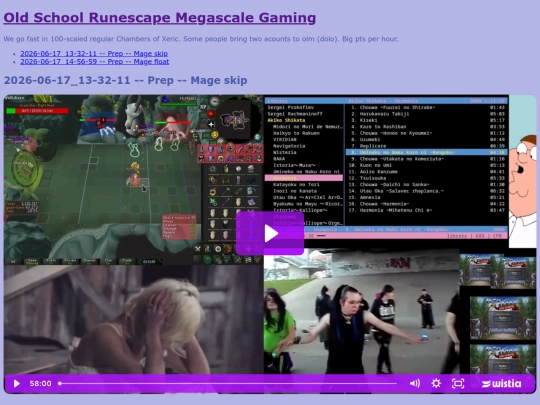
Task: Click the 58:00 duration label
Action: [x=40, y=383]
